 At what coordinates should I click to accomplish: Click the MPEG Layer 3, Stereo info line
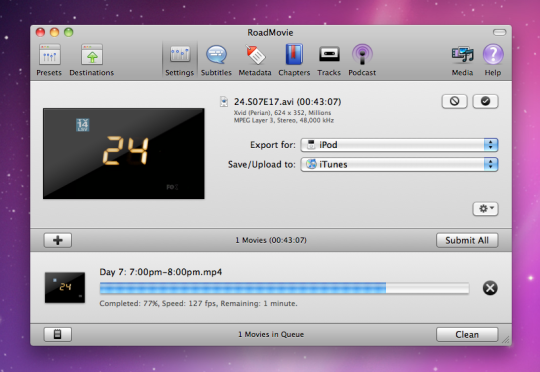click(x=284, y=120)
